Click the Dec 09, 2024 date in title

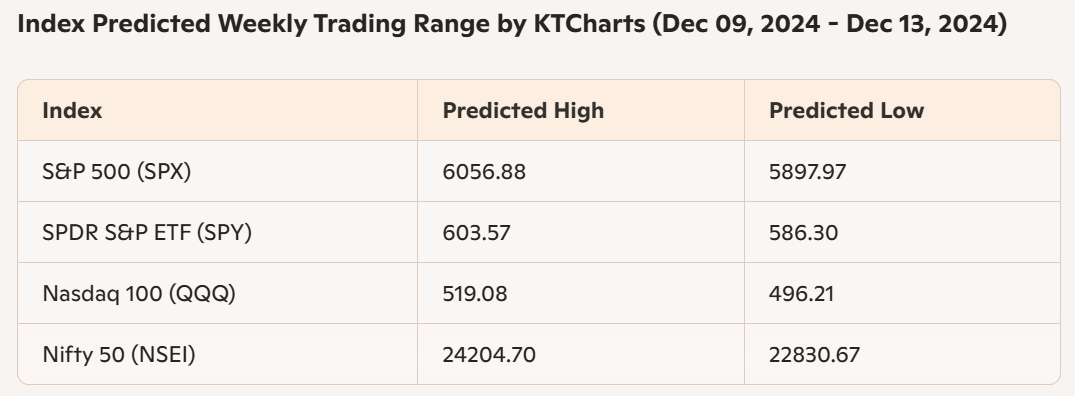[742, 24]
